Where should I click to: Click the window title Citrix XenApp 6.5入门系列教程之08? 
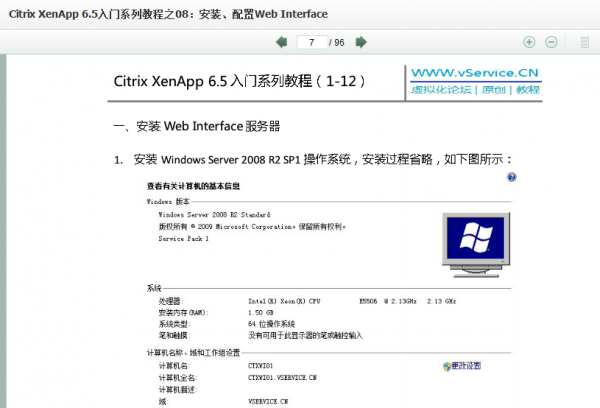[x=168, y=14]
